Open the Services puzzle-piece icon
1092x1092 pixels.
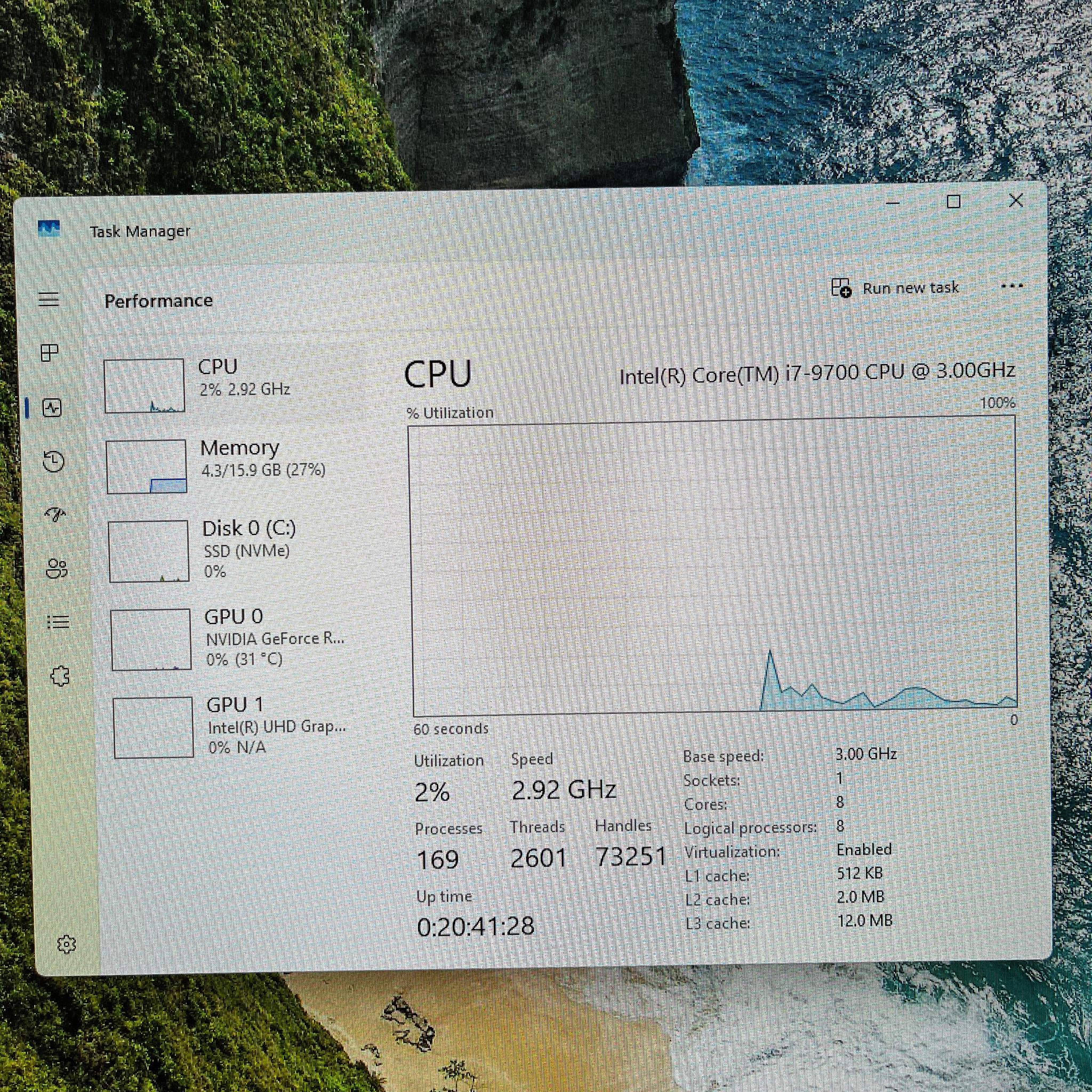(x=60, y=676)
